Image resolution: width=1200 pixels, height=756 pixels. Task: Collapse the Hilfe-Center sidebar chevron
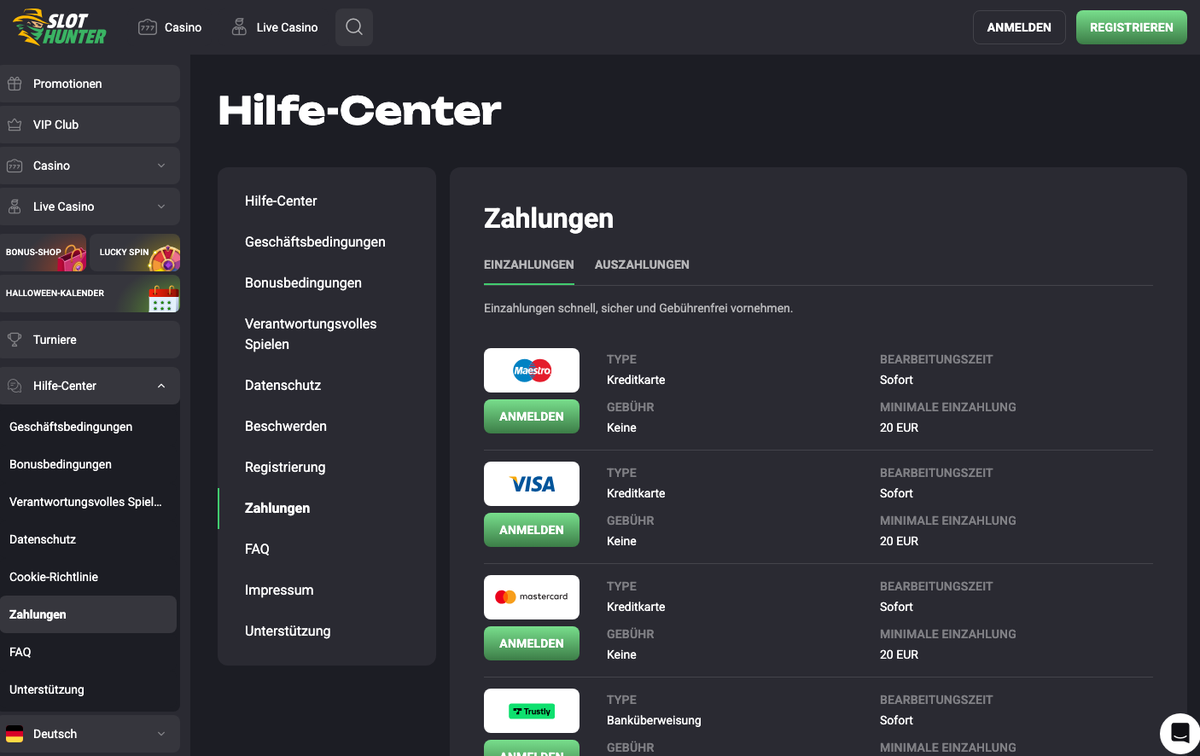161,386
